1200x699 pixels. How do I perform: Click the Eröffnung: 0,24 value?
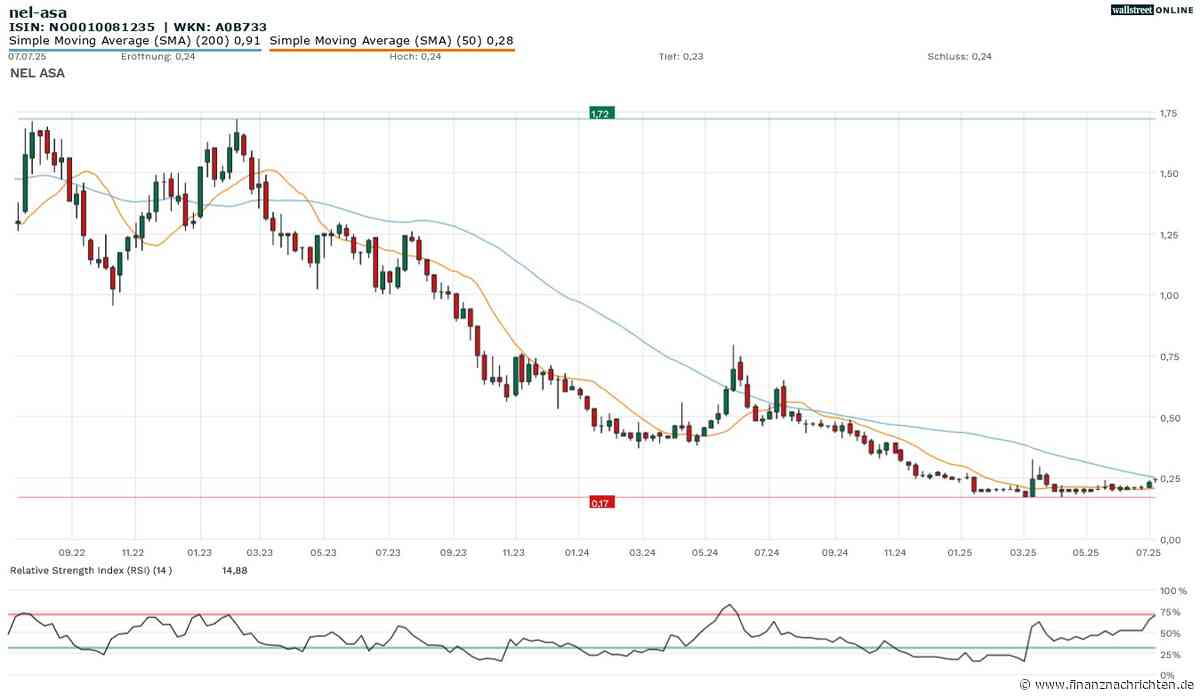click(x=158, y=57)
